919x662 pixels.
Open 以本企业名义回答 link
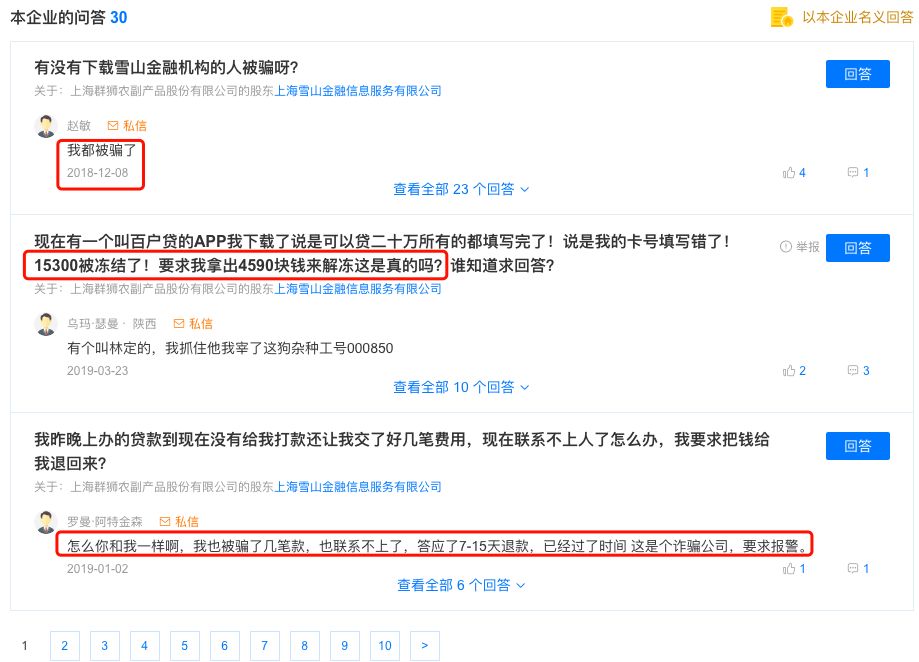(x=857, y=18)
